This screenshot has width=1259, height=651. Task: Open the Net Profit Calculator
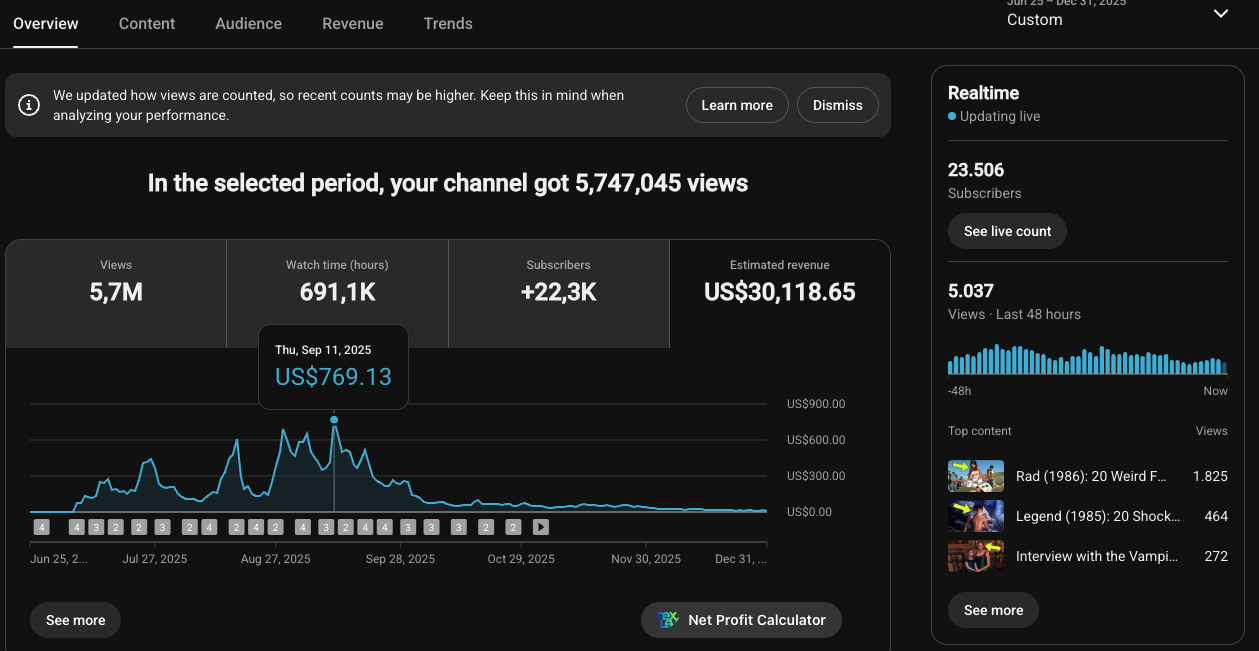pos(741,620)
